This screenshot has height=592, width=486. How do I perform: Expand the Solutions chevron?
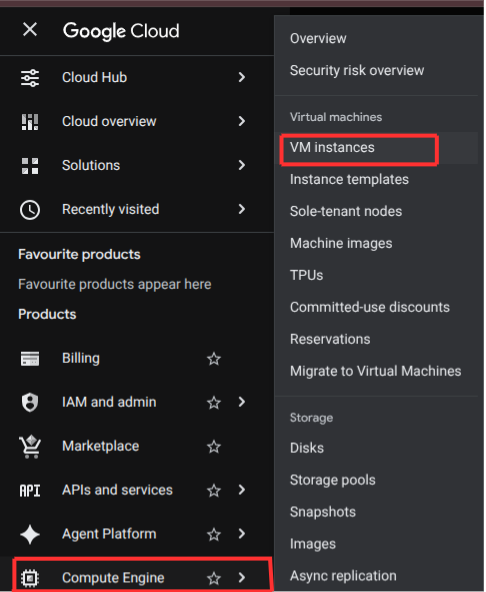point(242,165)
